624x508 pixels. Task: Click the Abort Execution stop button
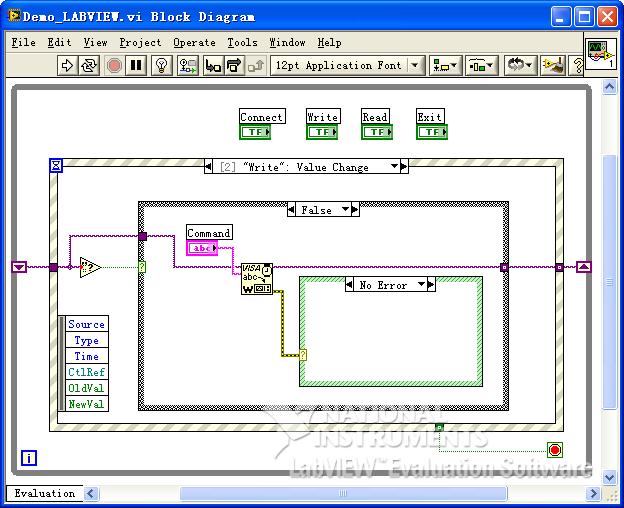coord(114,65)
